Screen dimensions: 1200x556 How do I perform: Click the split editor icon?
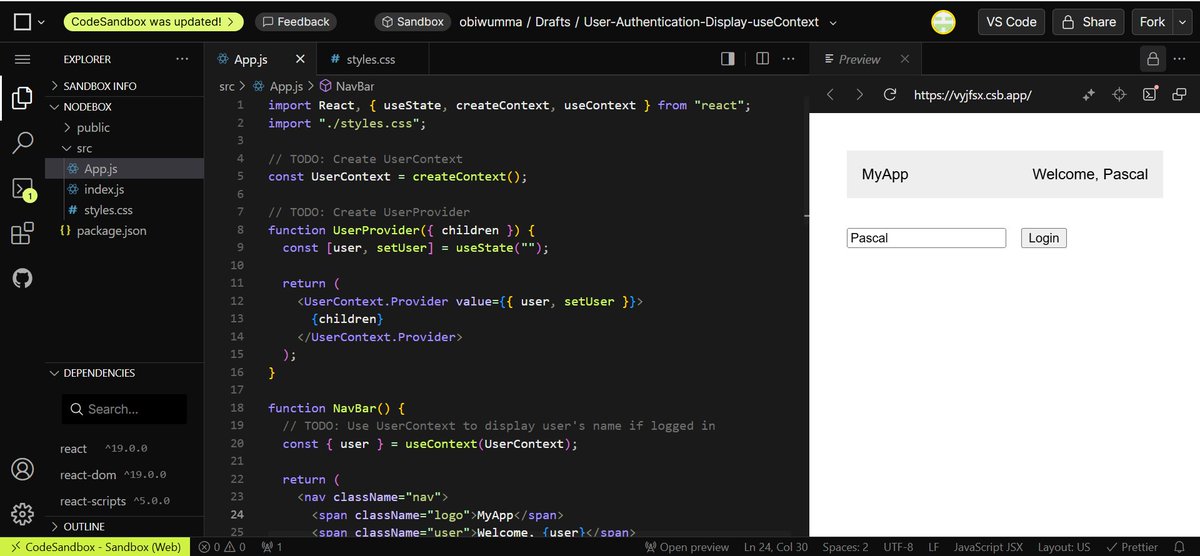click(762, 59)
